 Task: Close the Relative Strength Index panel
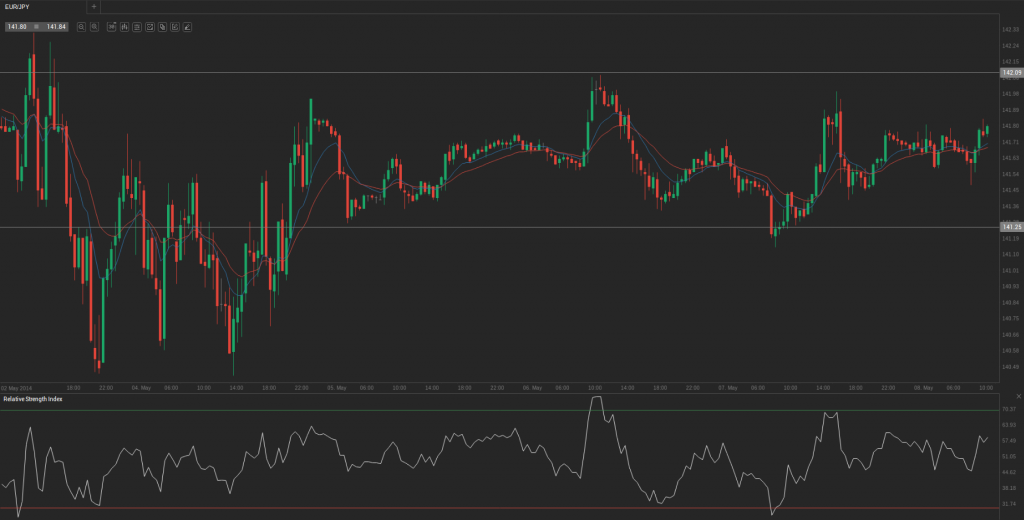pyautogui.click(x=1018, y=397)
